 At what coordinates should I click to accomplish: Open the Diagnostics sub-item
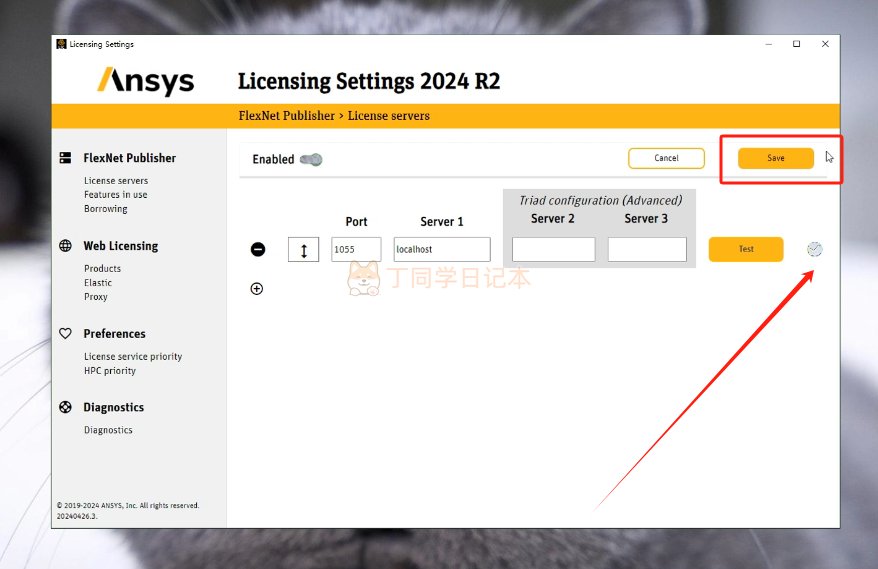coord(108,430)
